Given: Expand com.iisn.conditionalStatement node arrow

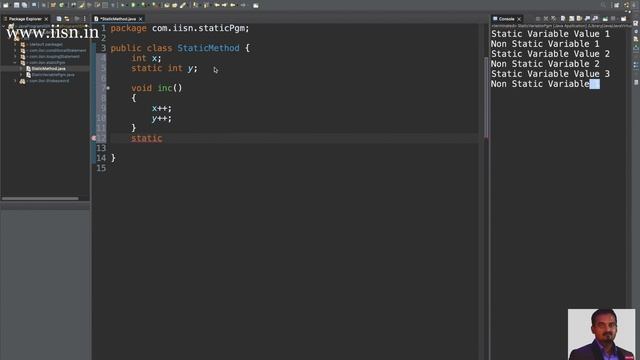Looking at the screenshot, I should pyautogui.click(x=16, y=50).
